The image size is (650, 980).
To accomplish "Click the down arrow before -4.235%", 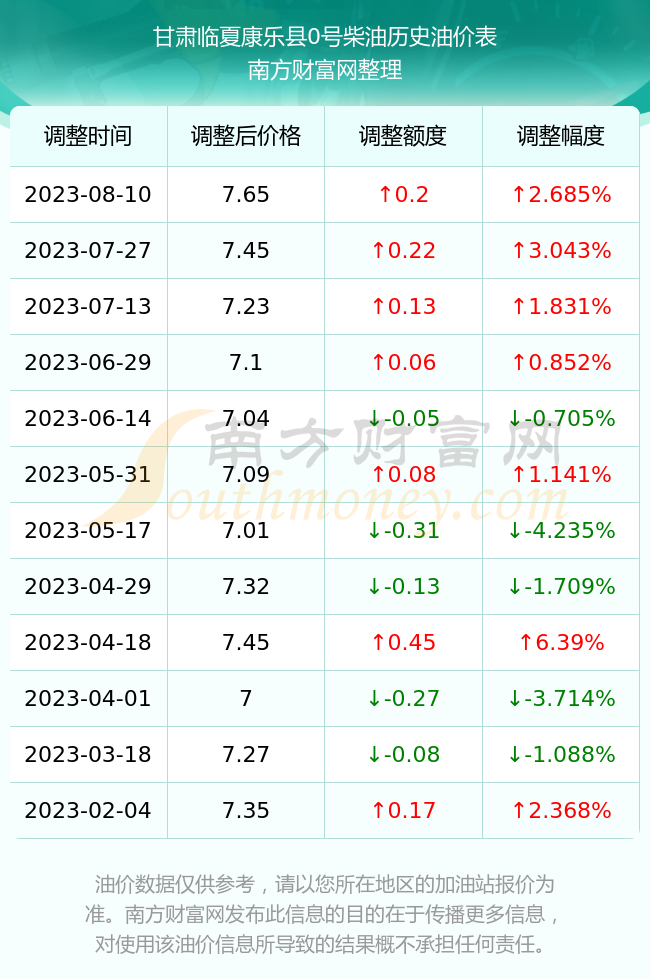I will [515, 531].
